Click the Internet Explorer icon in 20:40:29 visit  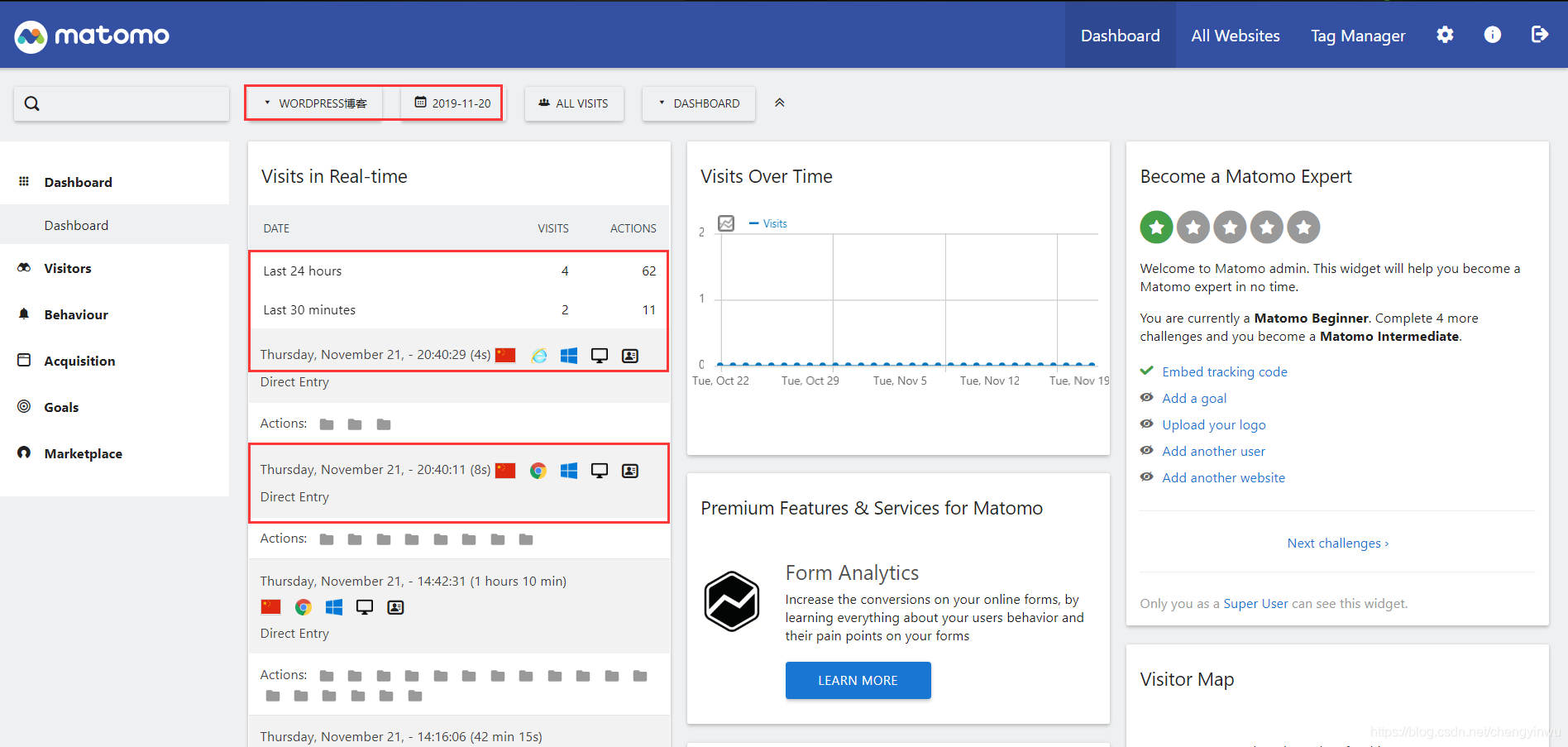pos(539,356)
